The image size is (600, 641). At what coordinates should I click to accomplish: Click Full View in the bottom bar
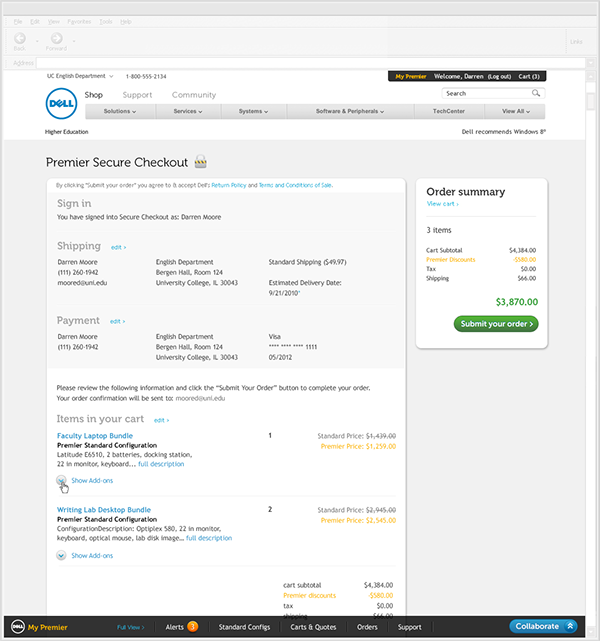pos(130,627)
